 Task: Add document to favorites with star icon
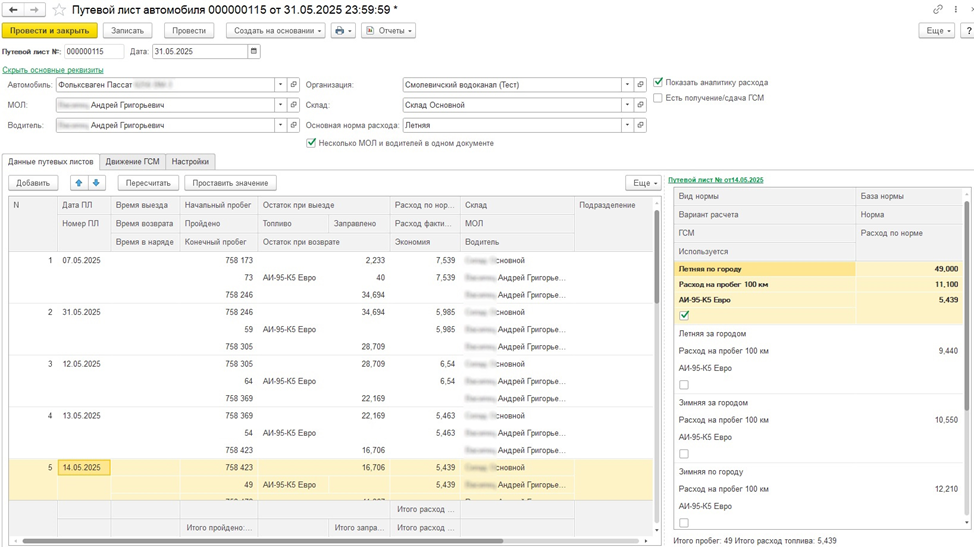58,10
